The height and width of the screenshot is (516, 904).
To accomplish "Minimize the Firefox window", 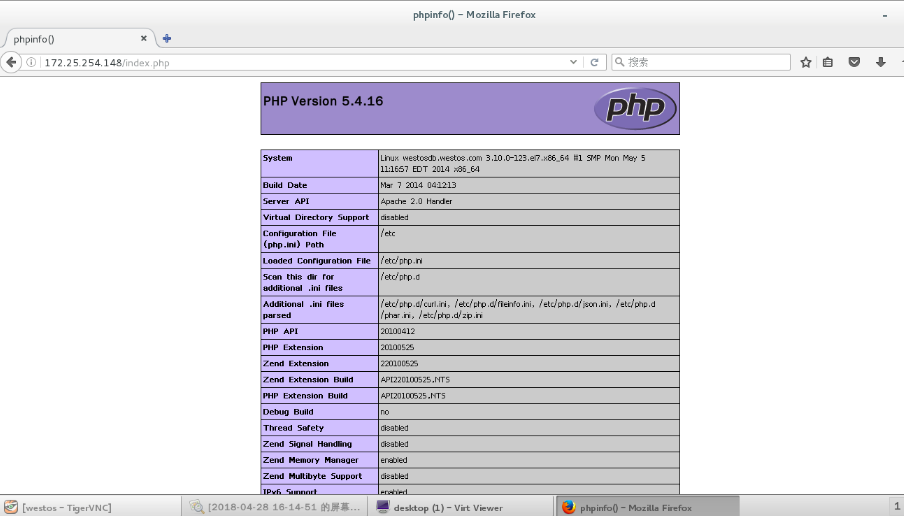I will (884, 16).
